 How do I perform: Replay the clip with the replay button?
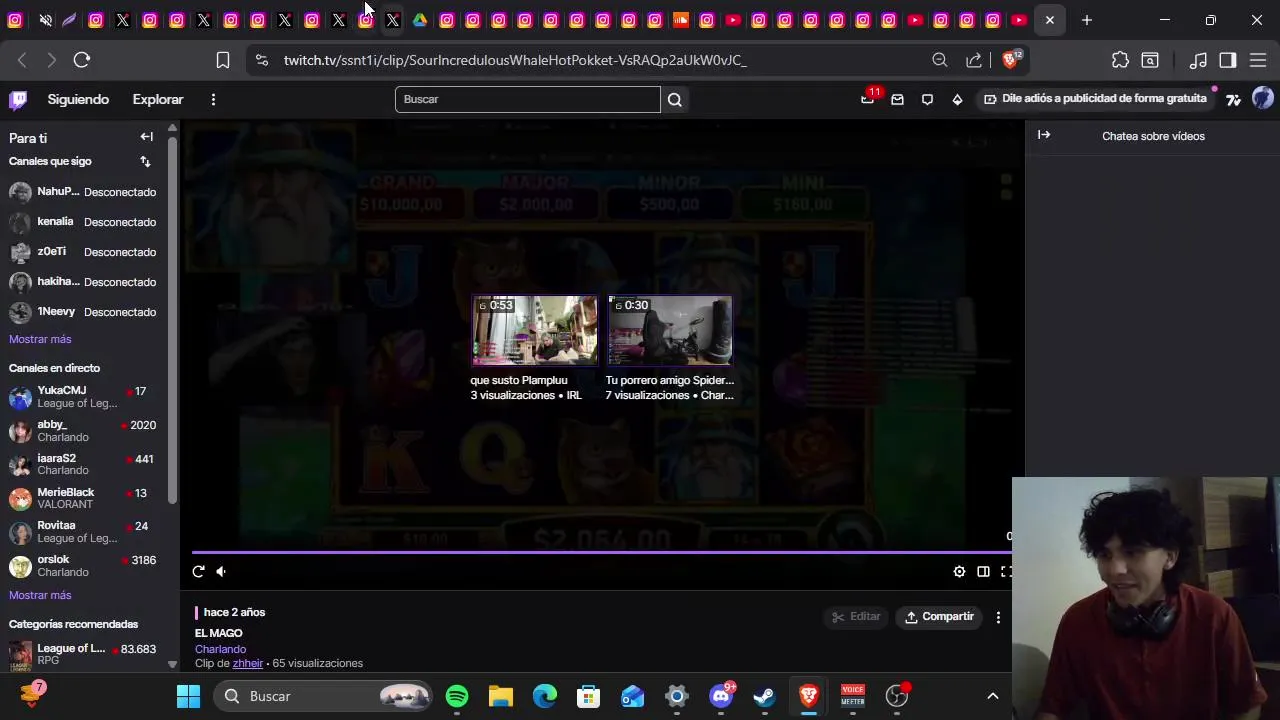click(198, 571)
